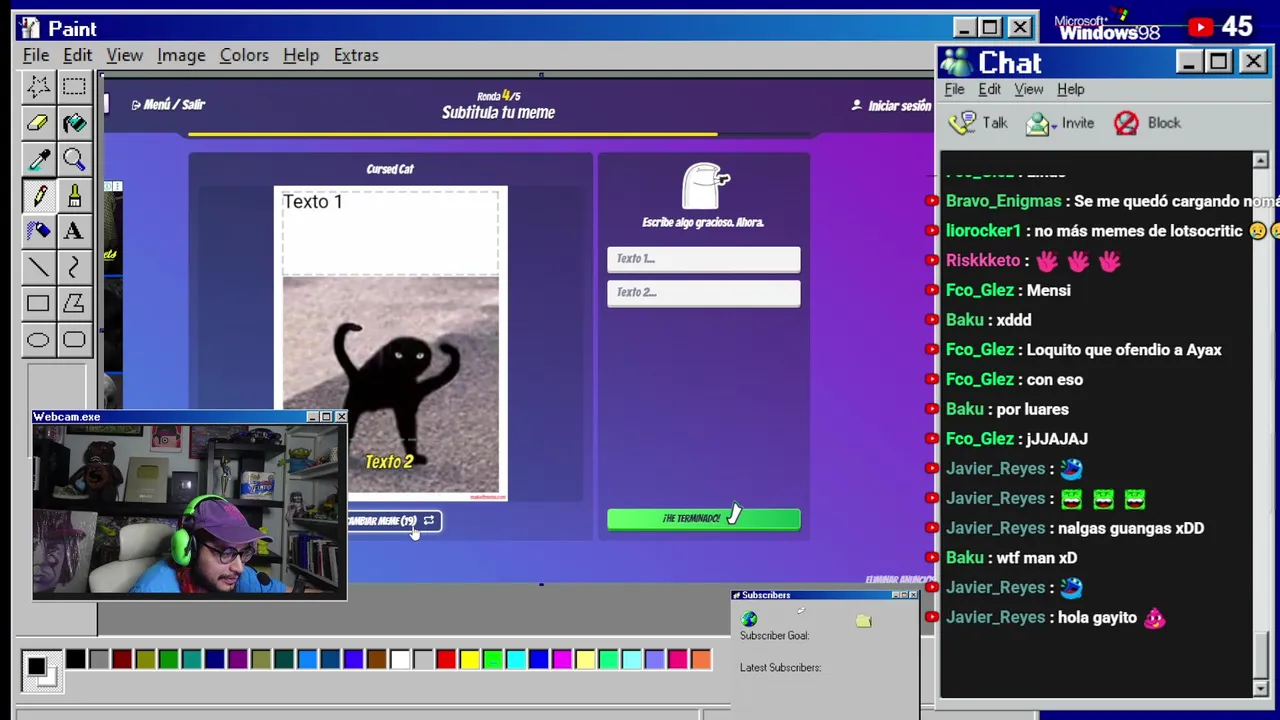Open the Chat window File menu
Screen dimensions: 1280x720
click(954, 89)
